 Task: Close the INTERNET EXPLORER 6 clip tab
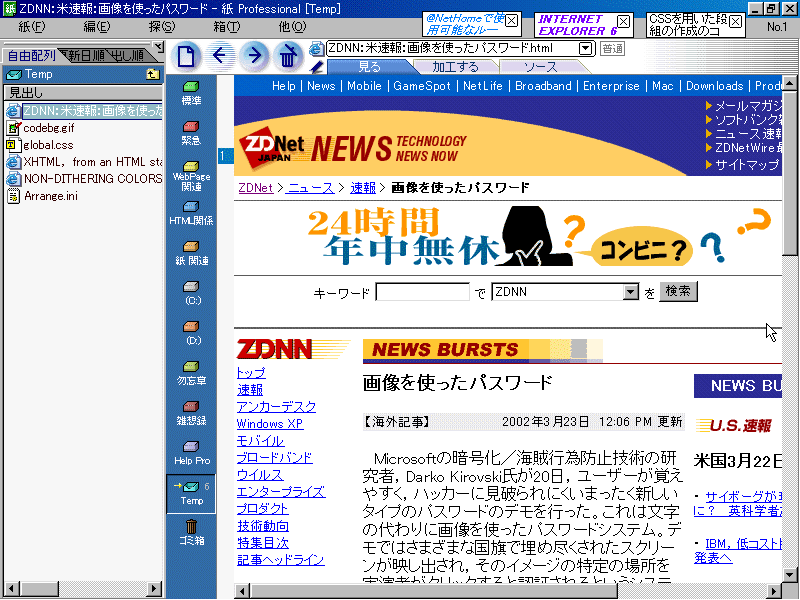[623, 21]
